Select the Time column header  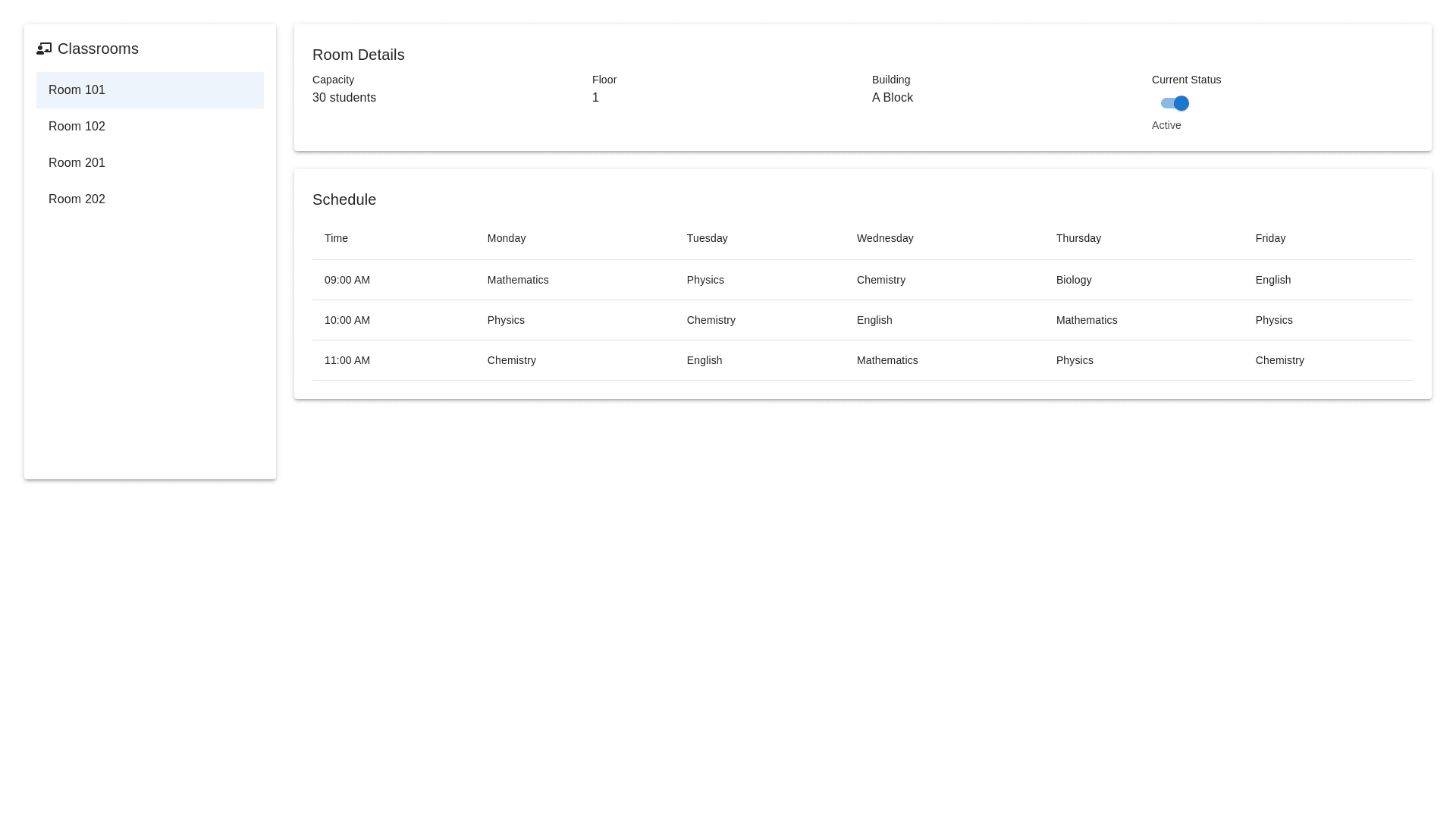point(336,238)
